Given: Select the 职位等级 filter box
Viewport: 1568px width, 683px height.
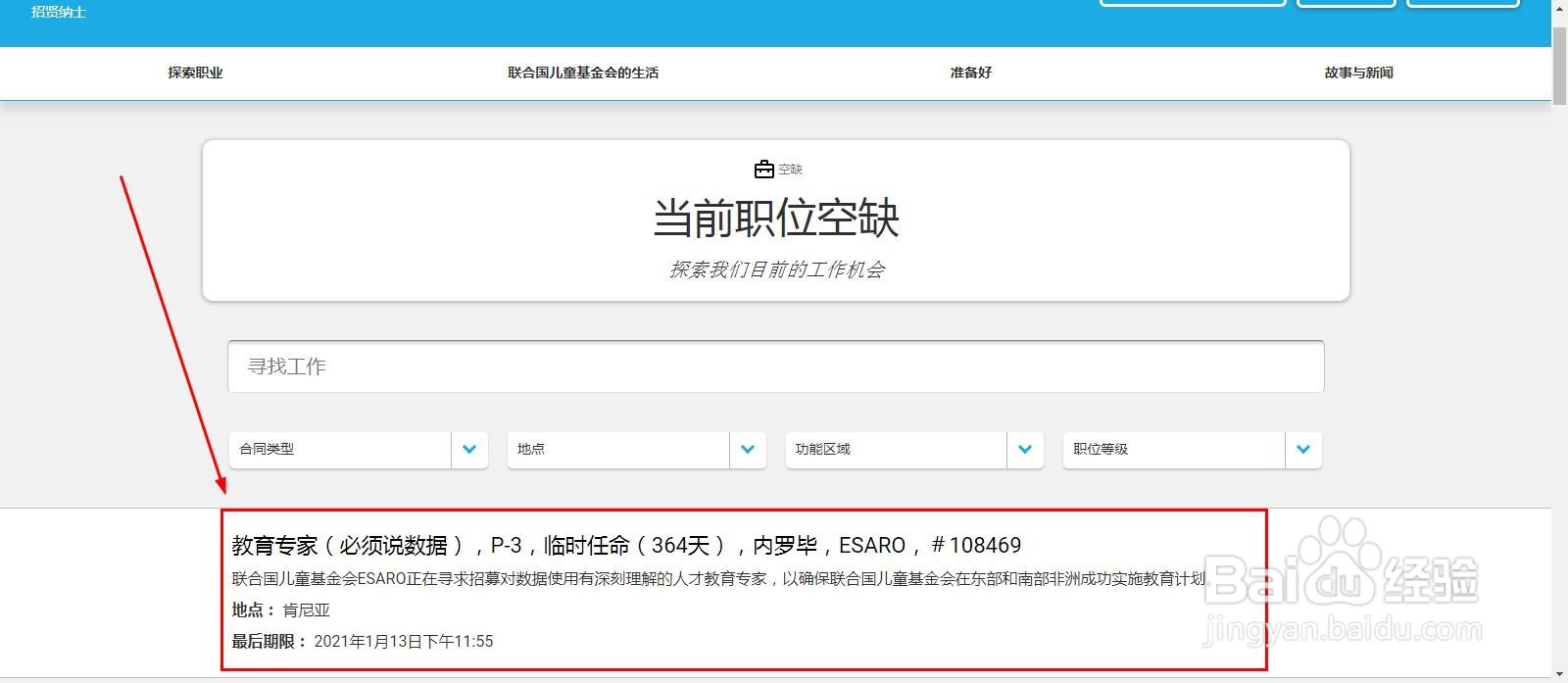Looking at the screenshot, I should (1193, 450).
